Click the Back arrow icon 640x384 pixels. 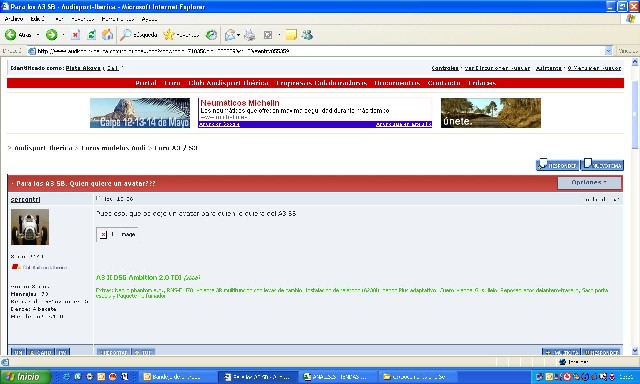click(x=11, y=35)
